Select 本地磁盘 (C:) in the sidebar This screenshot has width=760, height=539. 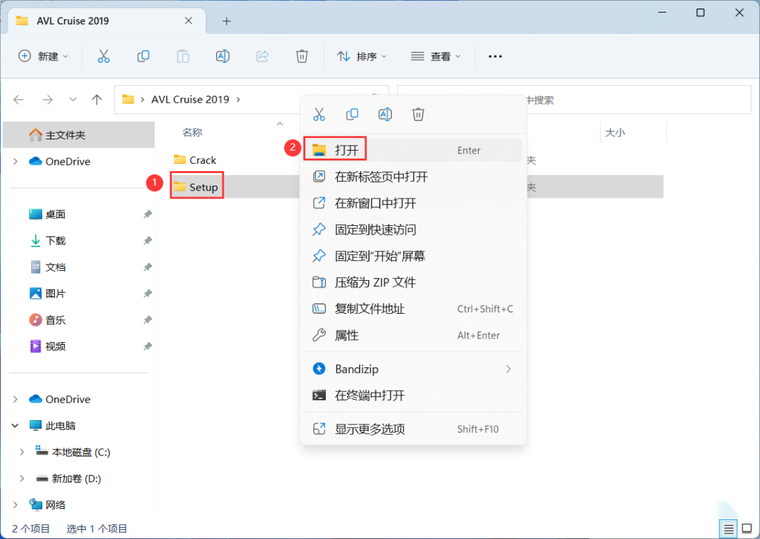click(x=73, y=452)
